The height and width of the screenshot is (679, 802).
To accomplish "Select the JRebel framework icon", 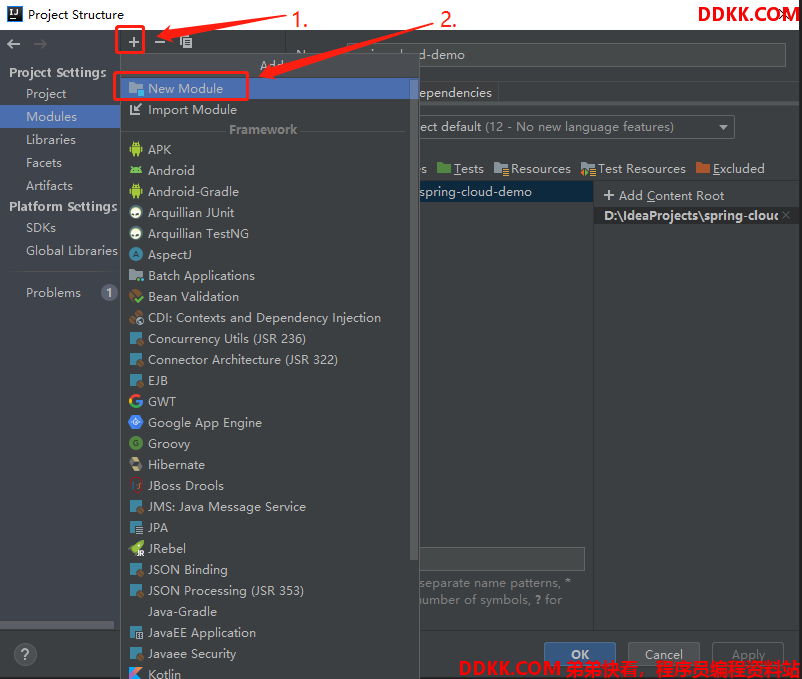I will [136, 549].
